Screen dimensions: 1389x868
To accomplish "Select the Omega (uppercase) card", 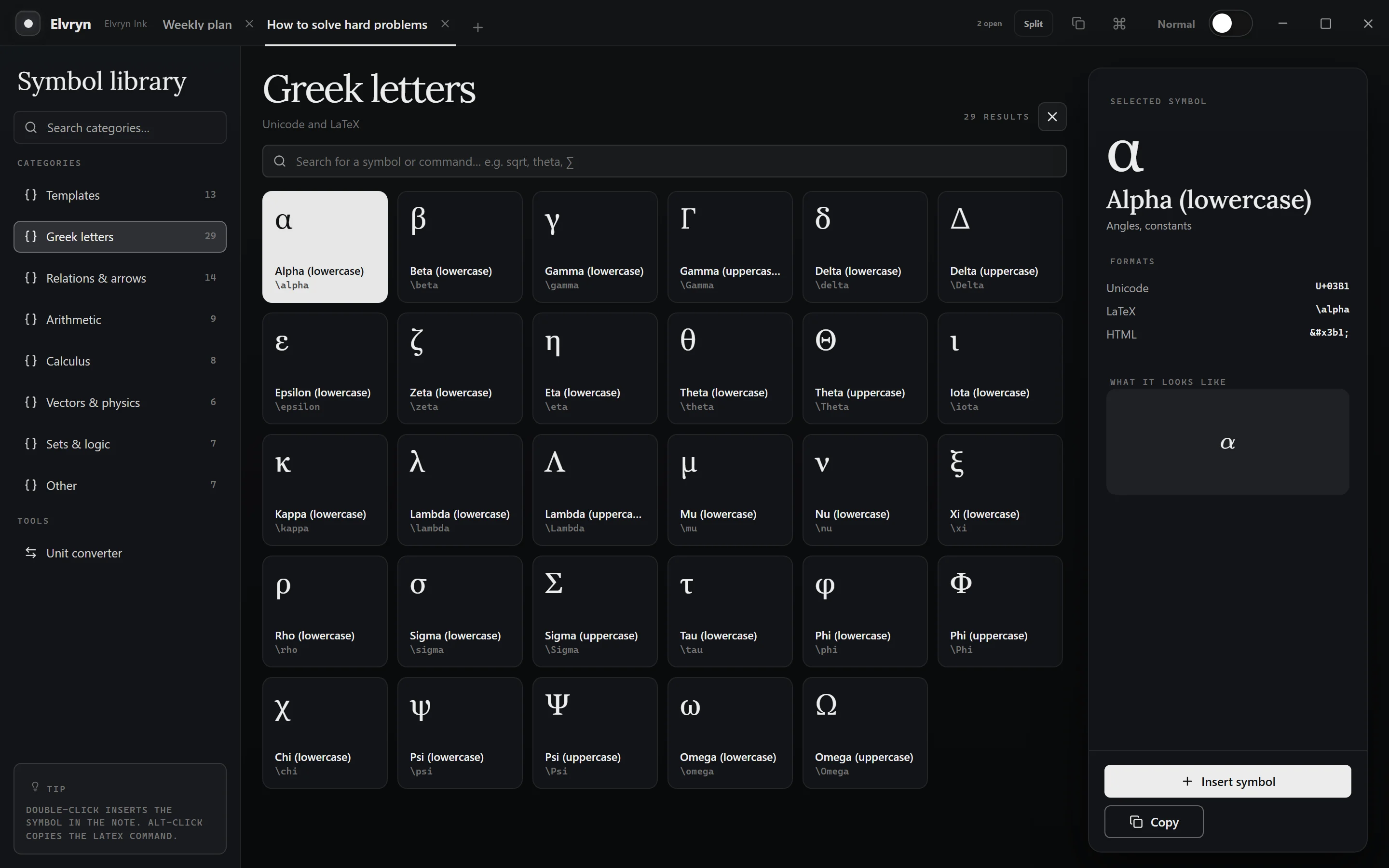I will (x=865, y=733).
